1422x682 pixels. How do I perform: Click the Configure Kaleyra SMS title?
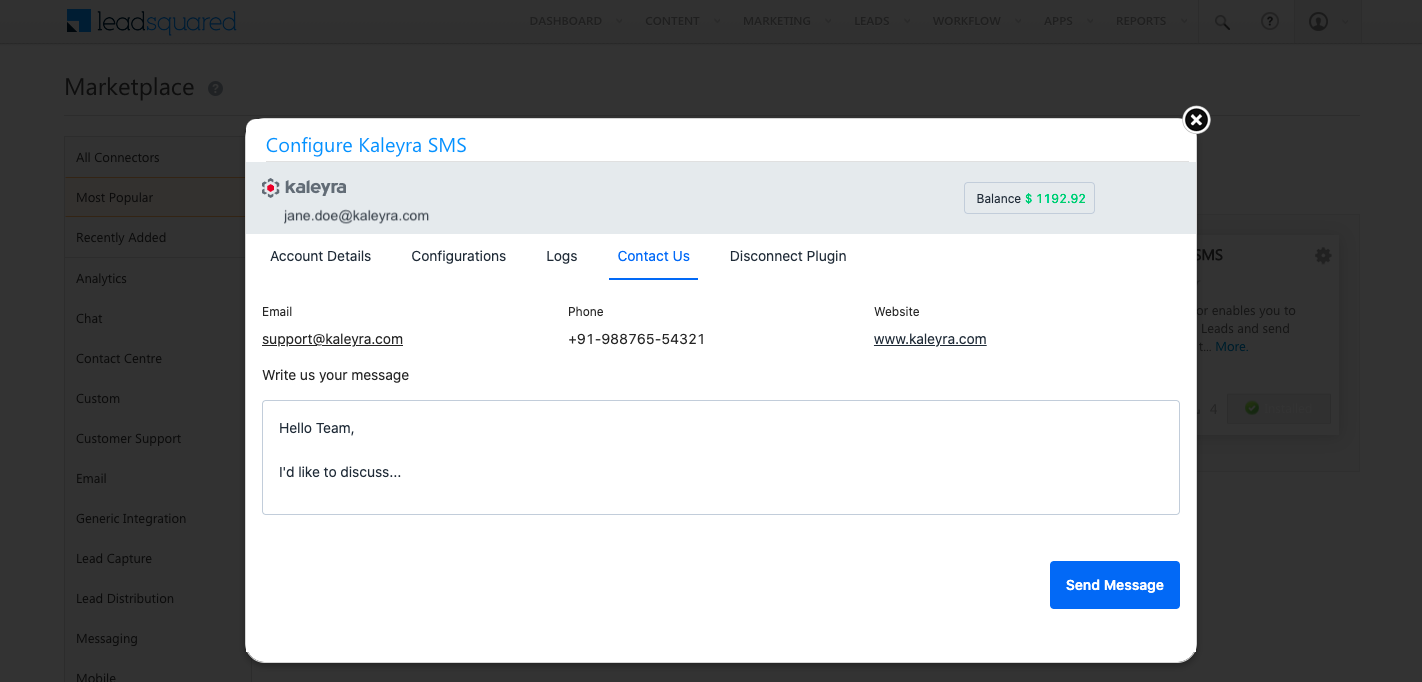tap(366, 145)
